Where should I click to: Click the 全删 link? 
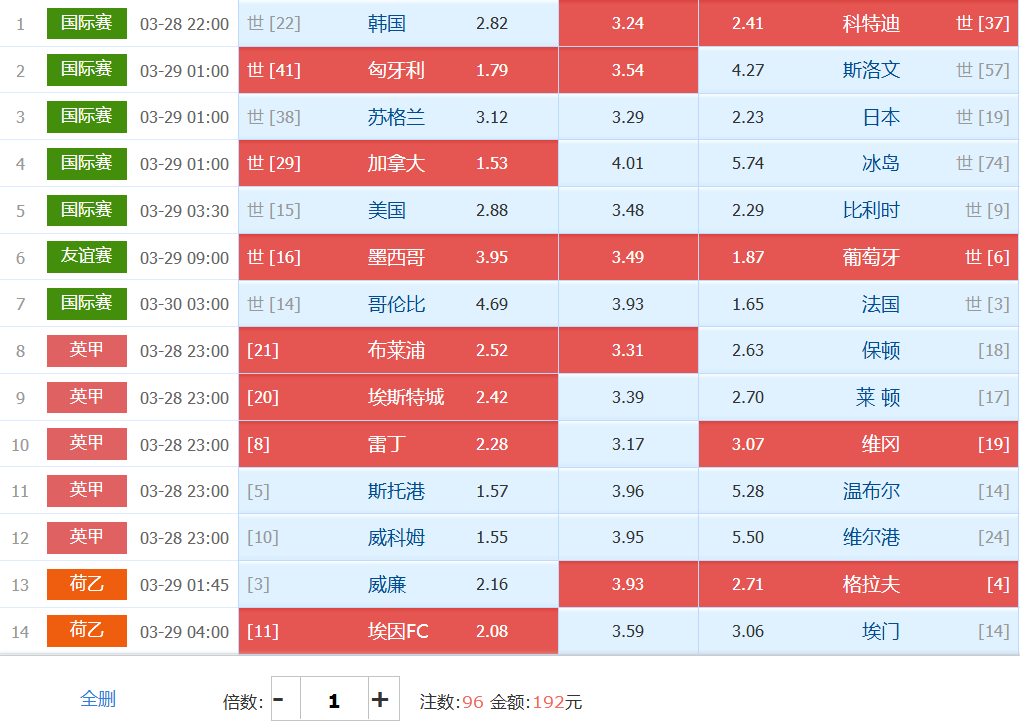pos(98,699)
